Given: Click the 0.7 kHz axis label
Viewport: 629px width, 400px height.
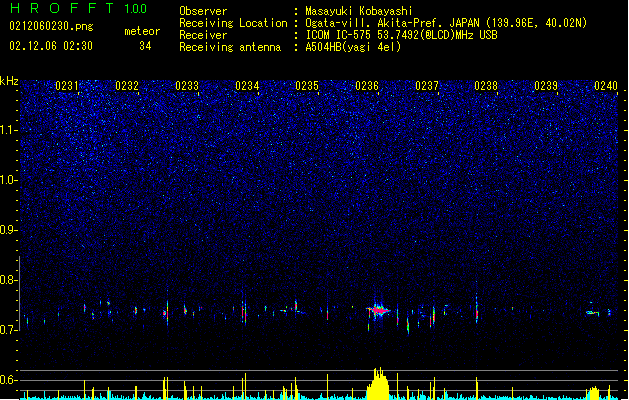Looking at the screenshot, I should [x=8, y=330].
